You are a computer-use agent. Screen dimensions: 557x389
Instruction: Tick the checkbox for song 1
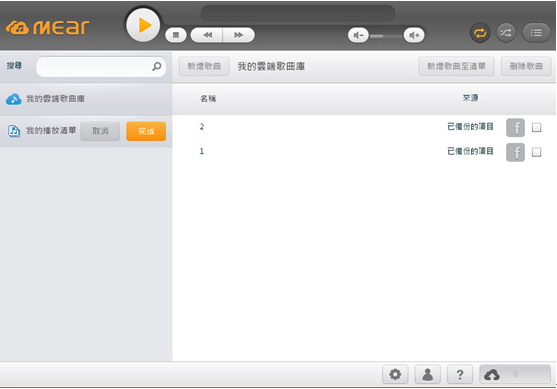point(536,152)
